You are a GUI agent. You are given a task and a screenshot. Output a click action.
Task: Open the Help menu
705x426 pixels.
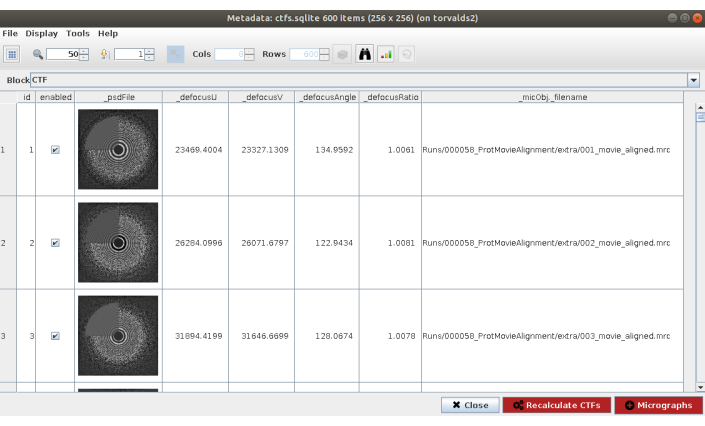[108, 33]
